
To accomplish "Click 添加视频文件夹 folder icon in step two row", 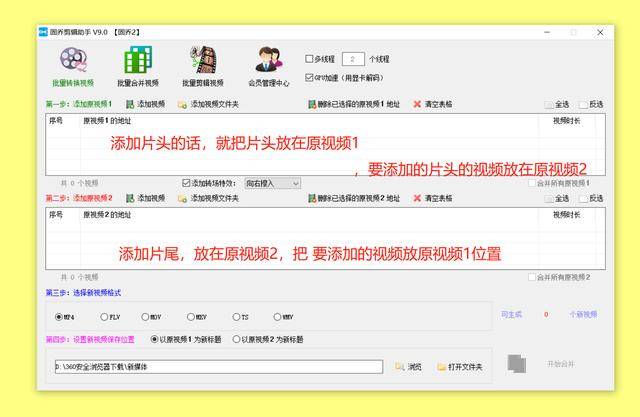I will click(x=182, y=199).
